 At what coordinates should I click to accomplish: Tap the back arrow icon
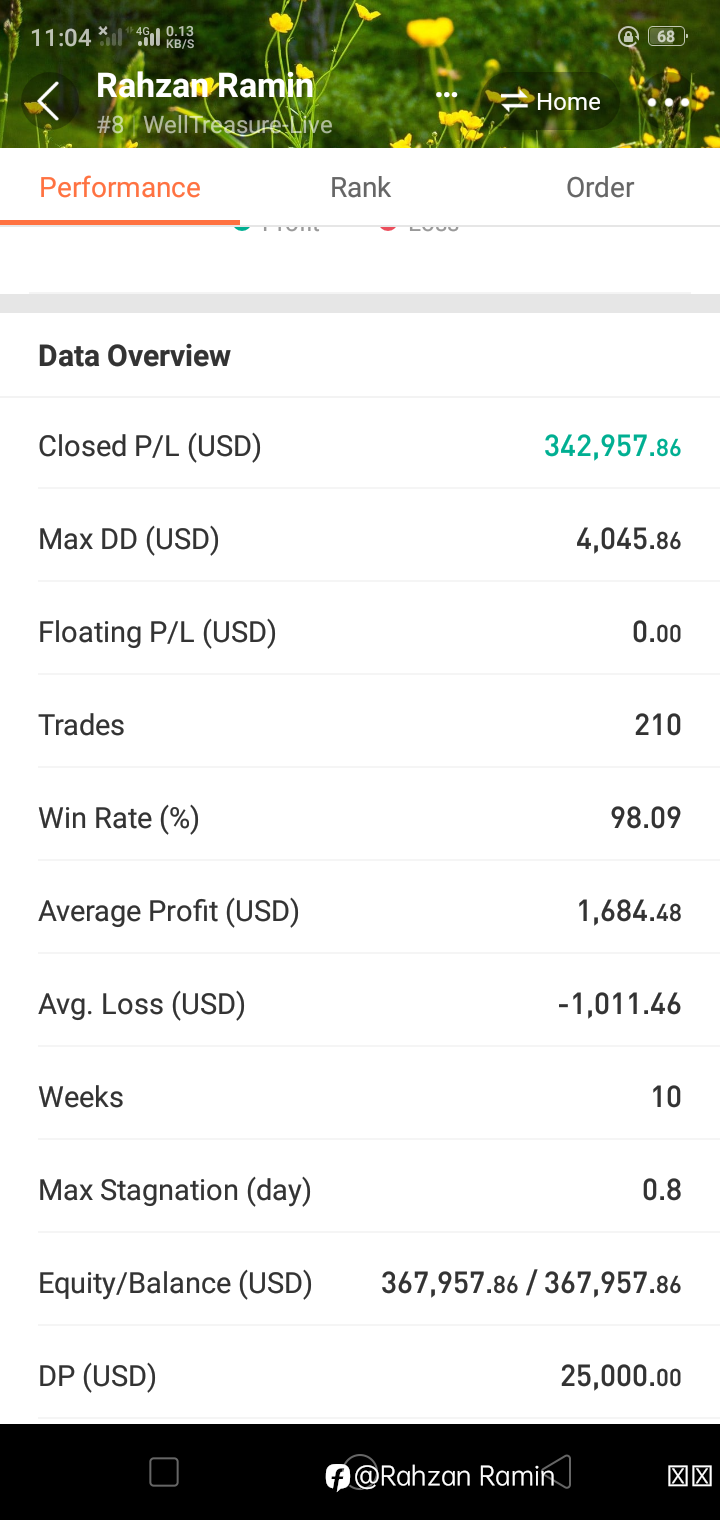pyautogui.click(x=48, y=101)
